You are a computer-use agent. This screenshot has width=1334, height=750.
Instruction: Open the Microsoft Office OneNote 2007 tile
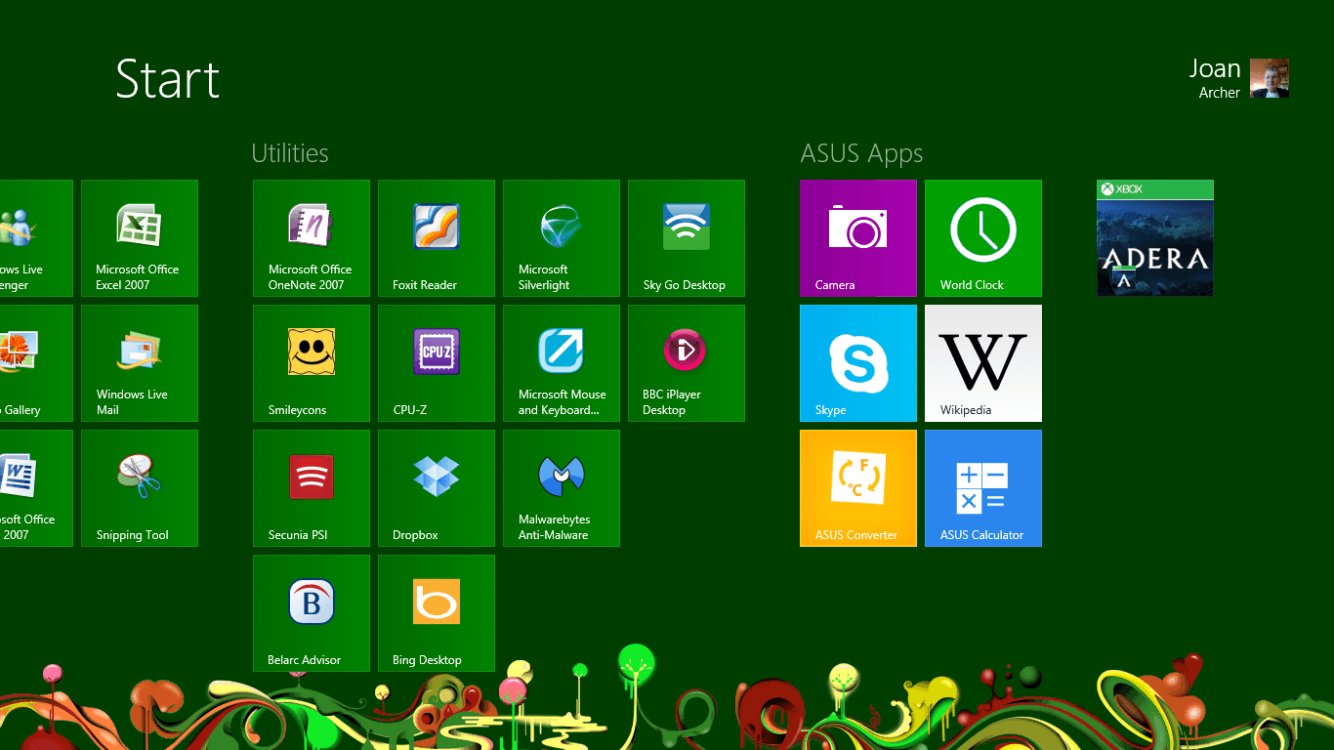coord(311,238)
